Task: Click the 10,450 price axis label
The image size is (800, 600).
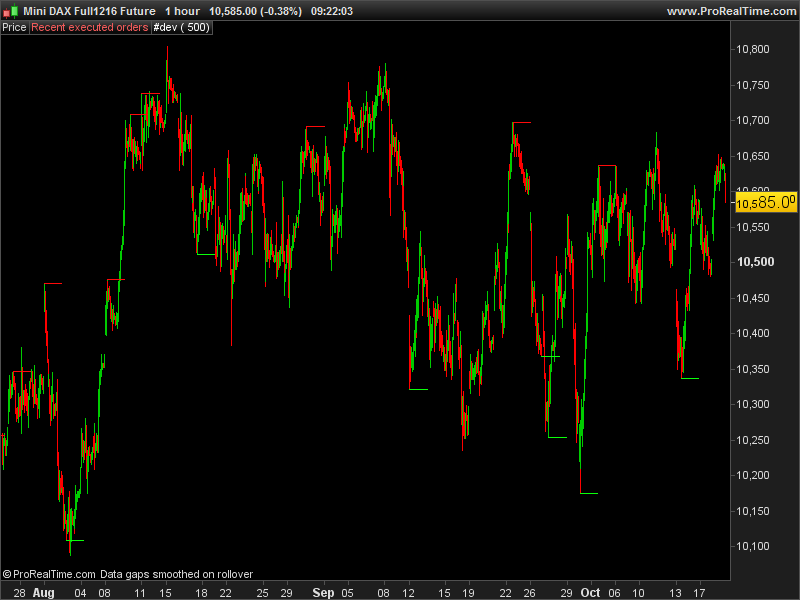Action: coord(753,298)
